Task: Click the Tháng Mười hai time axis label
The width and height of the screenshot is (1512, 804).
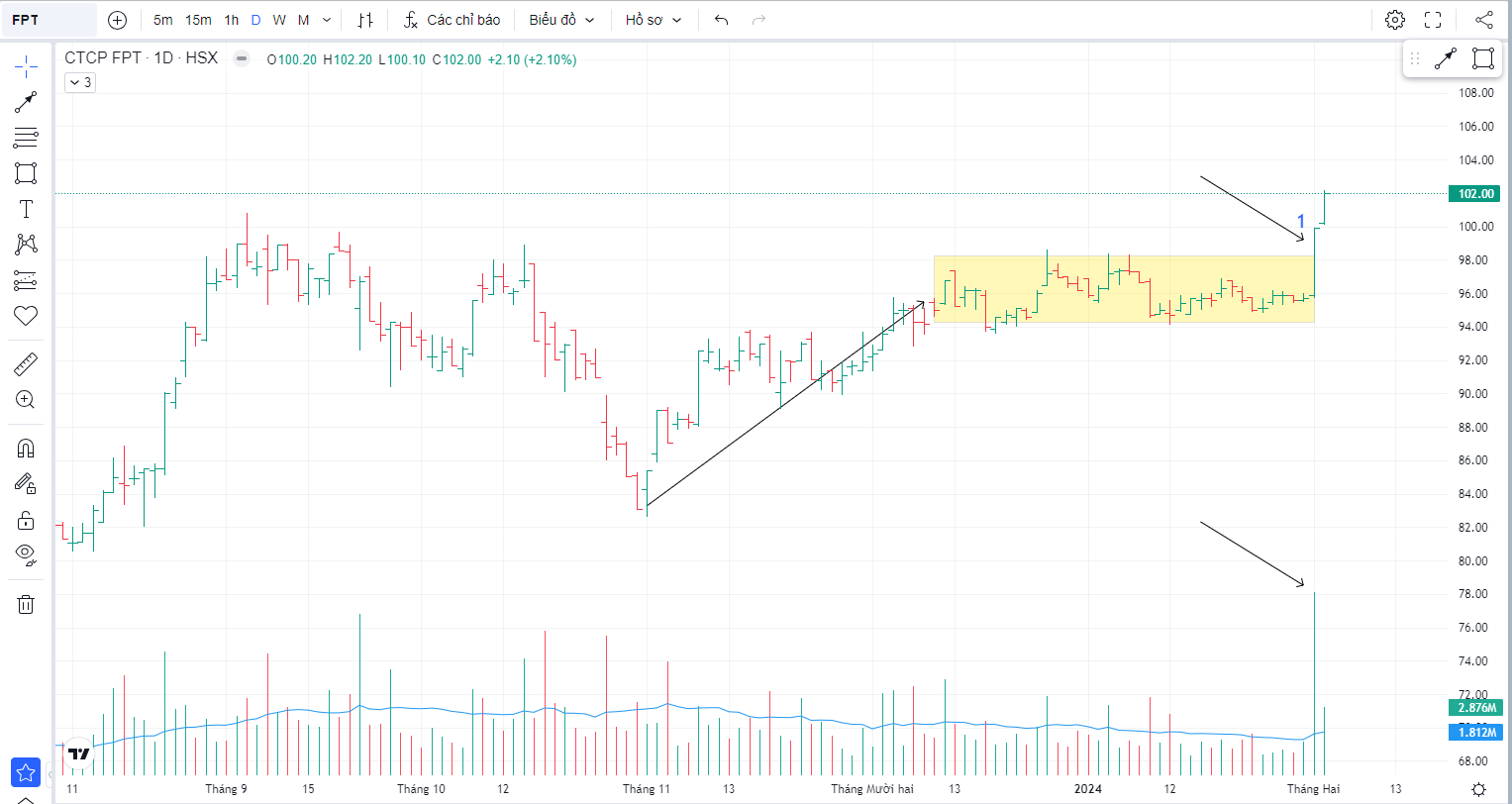Action: point(872,789)
